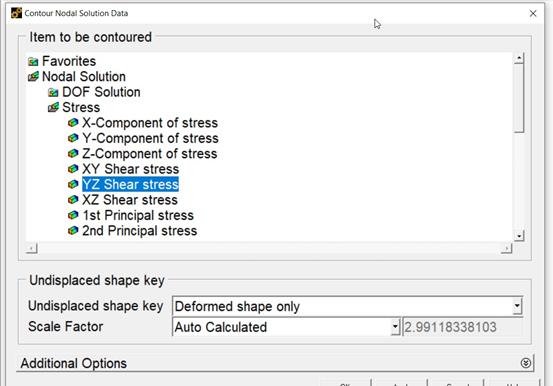Click the highlighted YZ Shear stress item

pyautogui.click(x=130, y=184)
